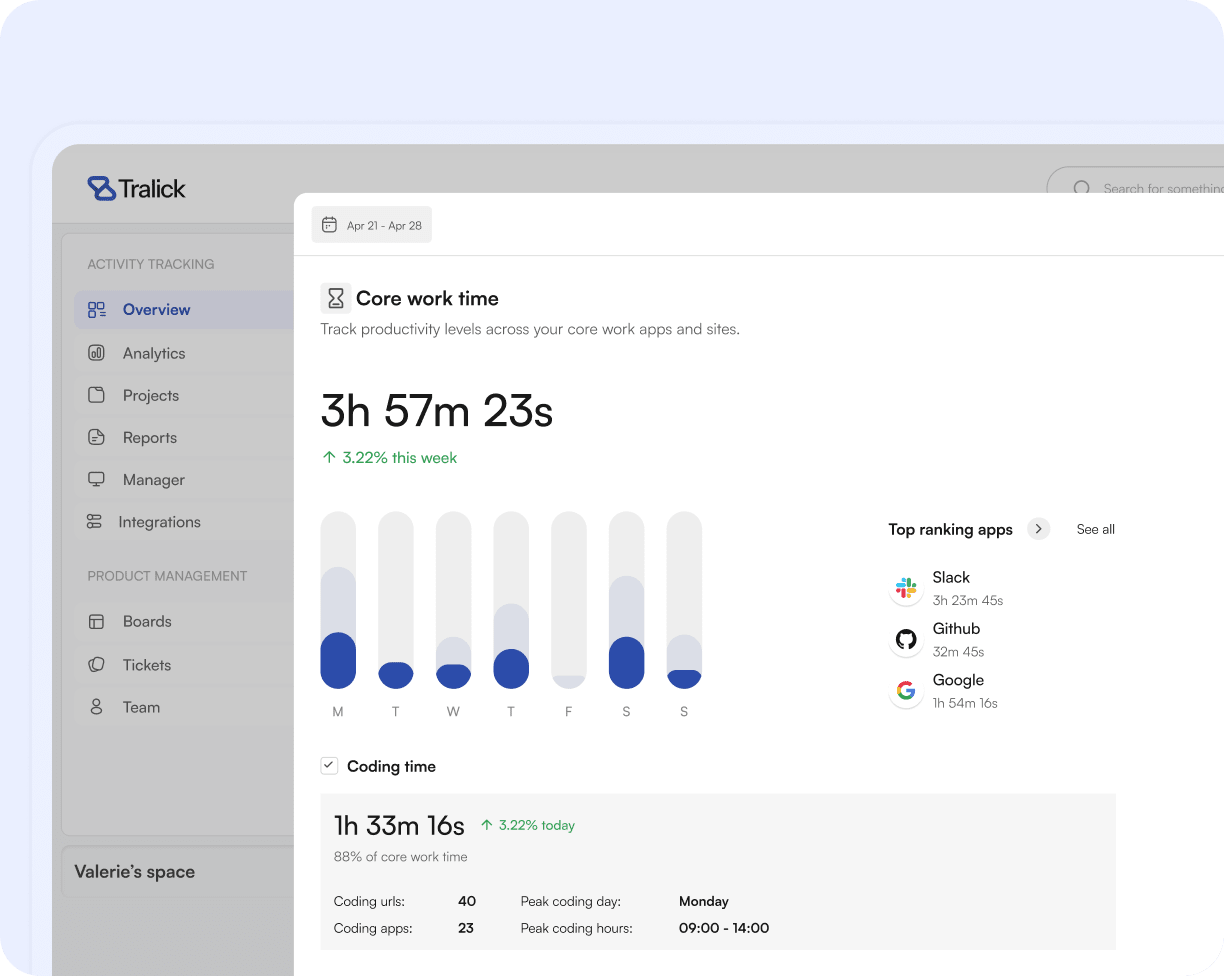Image resolution: width=1224 pixels, height=976 pixels.
Task: Open the Reports section
Action: (x=149, y=438)
